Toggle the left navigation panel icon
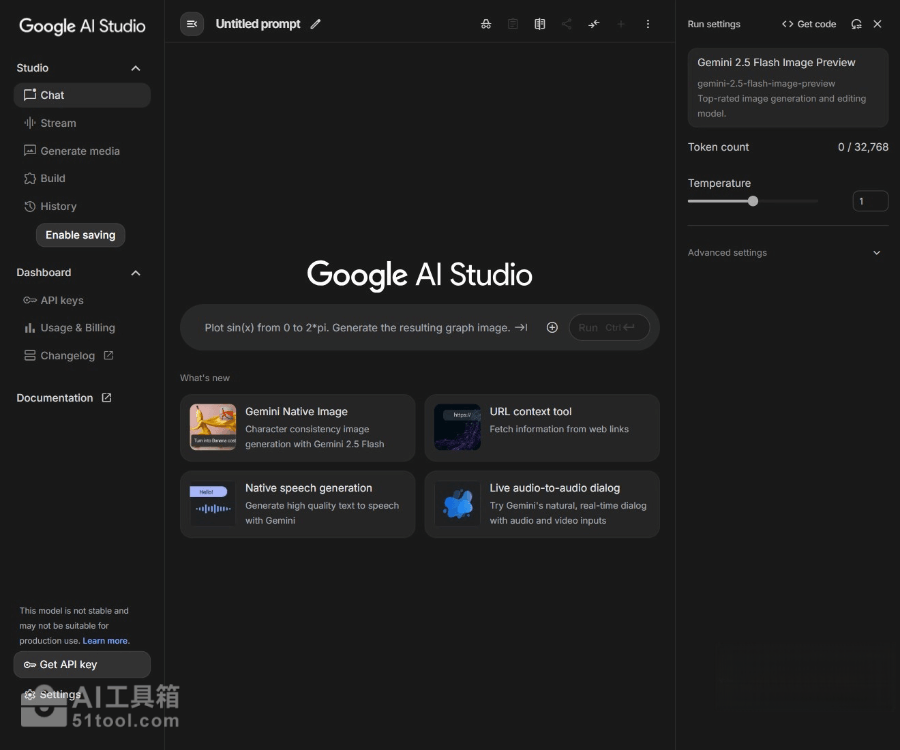This screenshot has height=750, width=900. click(x=192, y=24)
